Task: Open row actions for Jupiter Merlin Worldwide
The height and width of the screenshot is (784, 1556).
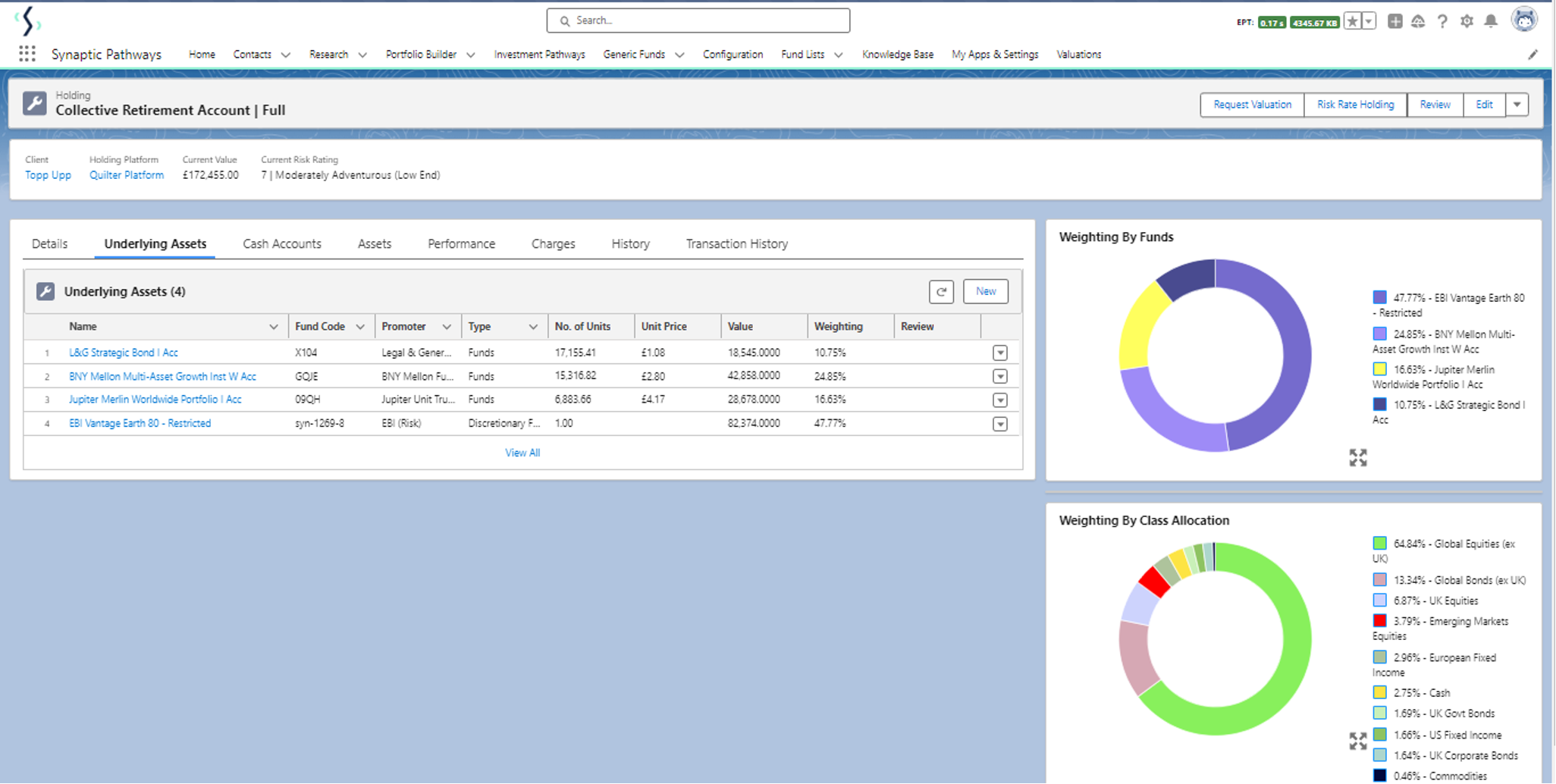Action: [x=1000, y=400]
